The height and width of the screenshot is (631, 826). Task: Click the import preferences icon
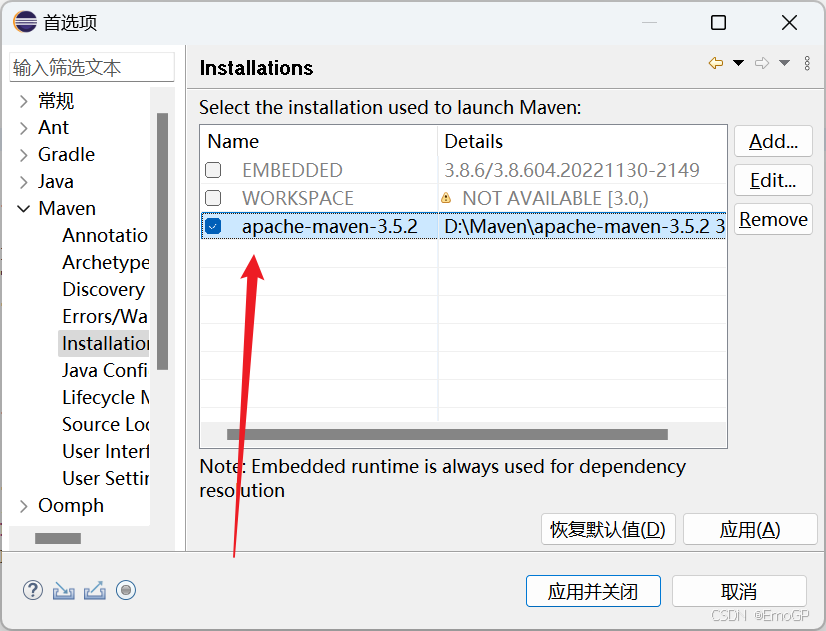tap(64, 590)
